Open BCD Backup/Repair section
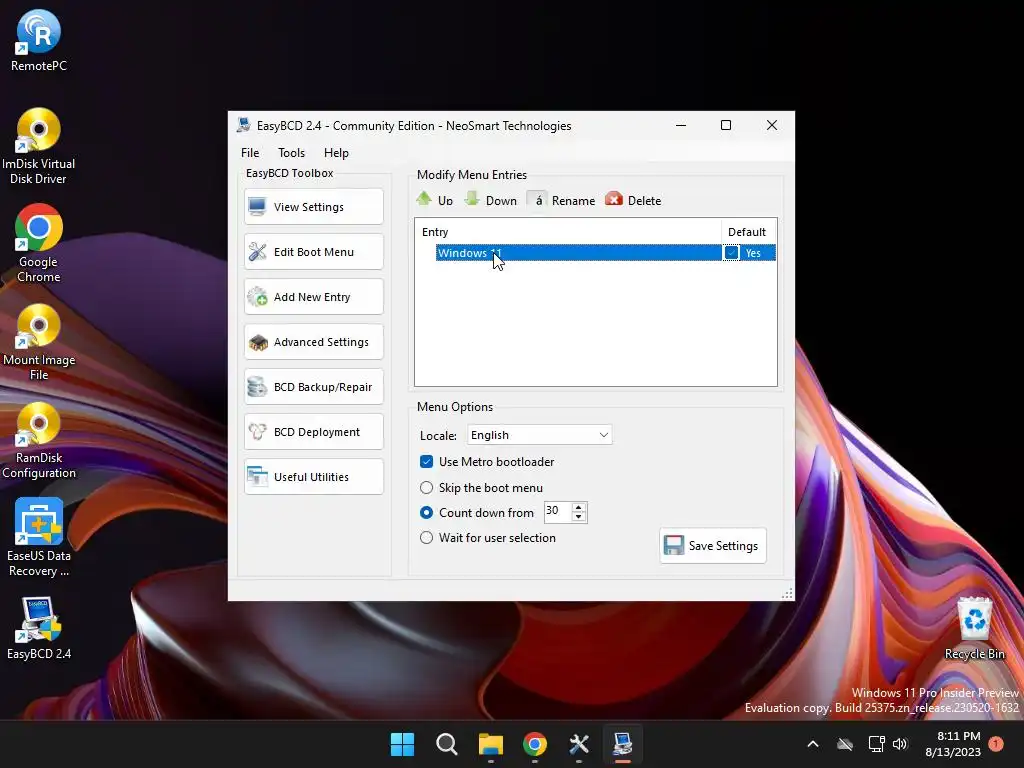 tap(313, 387)
